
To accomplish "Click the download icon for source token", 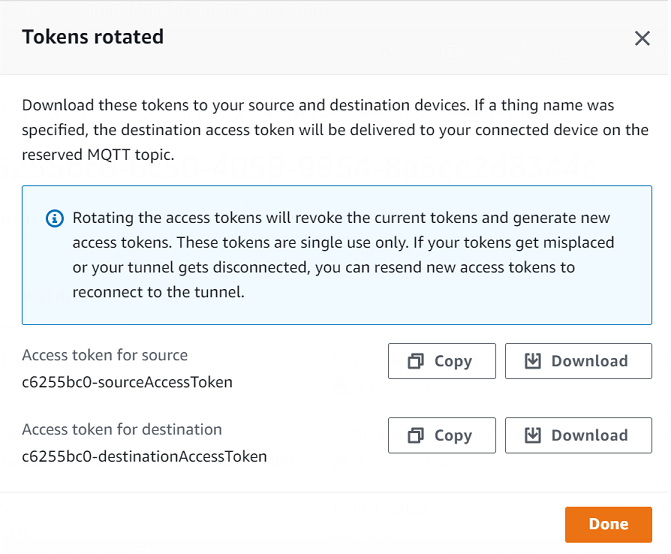I will point(533,361).
